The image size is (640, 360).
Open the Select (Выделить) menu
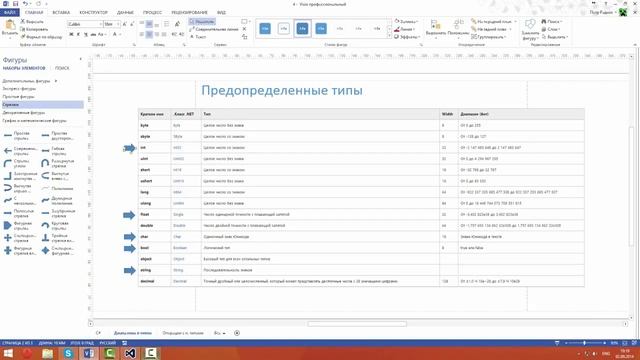tap(555, 37)
